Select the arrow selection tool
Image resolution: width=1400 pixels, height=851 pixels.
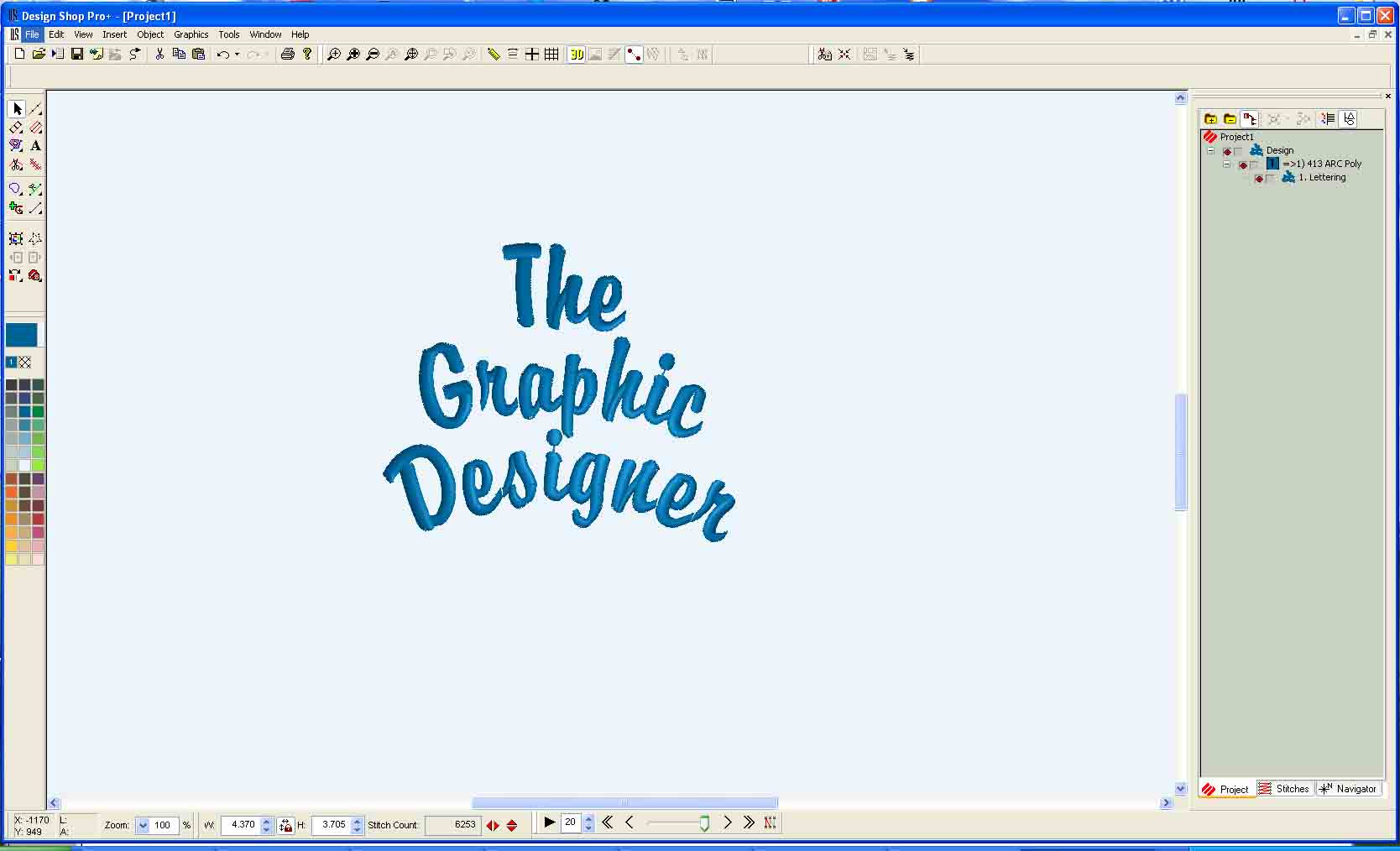click(17, 109)
